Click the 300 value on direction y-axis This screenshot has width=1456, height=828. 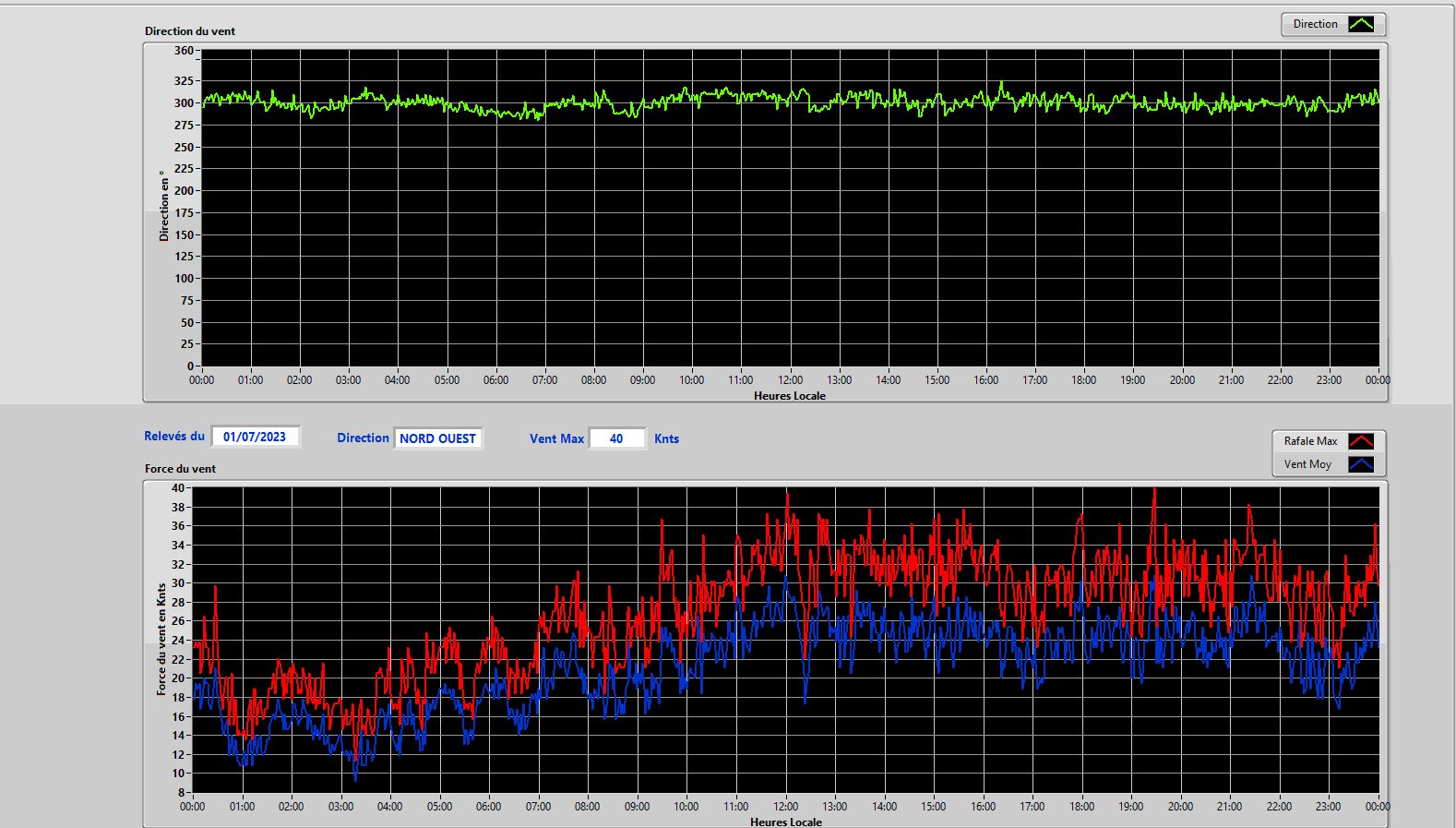tap(185, 103)
